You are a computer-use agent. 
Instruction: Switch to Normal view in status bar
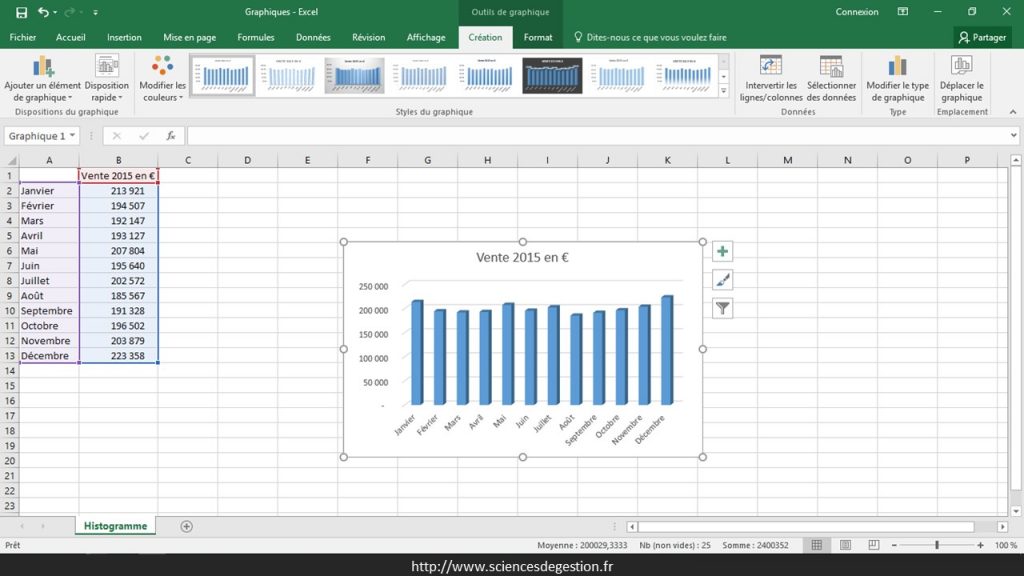tap(816, 544)
